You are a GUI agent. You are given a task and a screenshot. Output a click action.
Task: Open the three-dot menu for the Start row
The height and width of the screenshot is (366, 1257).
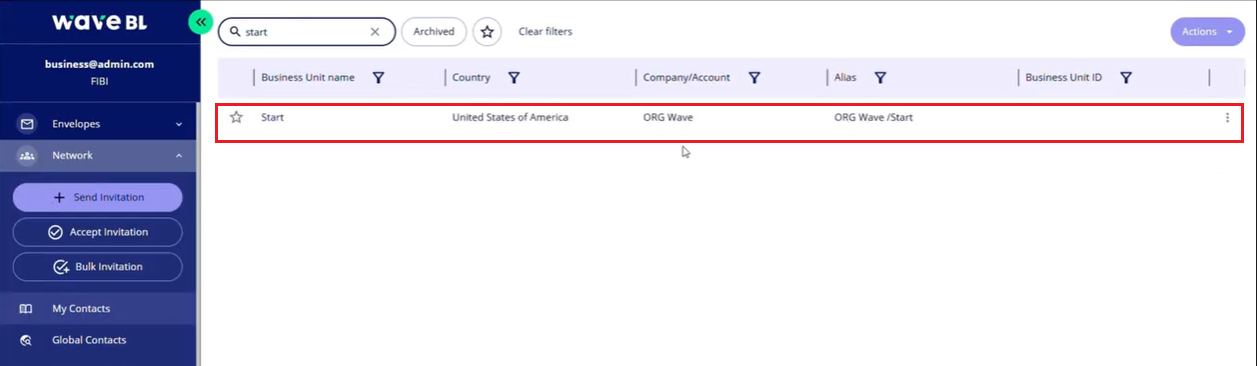click(1227, 117)
